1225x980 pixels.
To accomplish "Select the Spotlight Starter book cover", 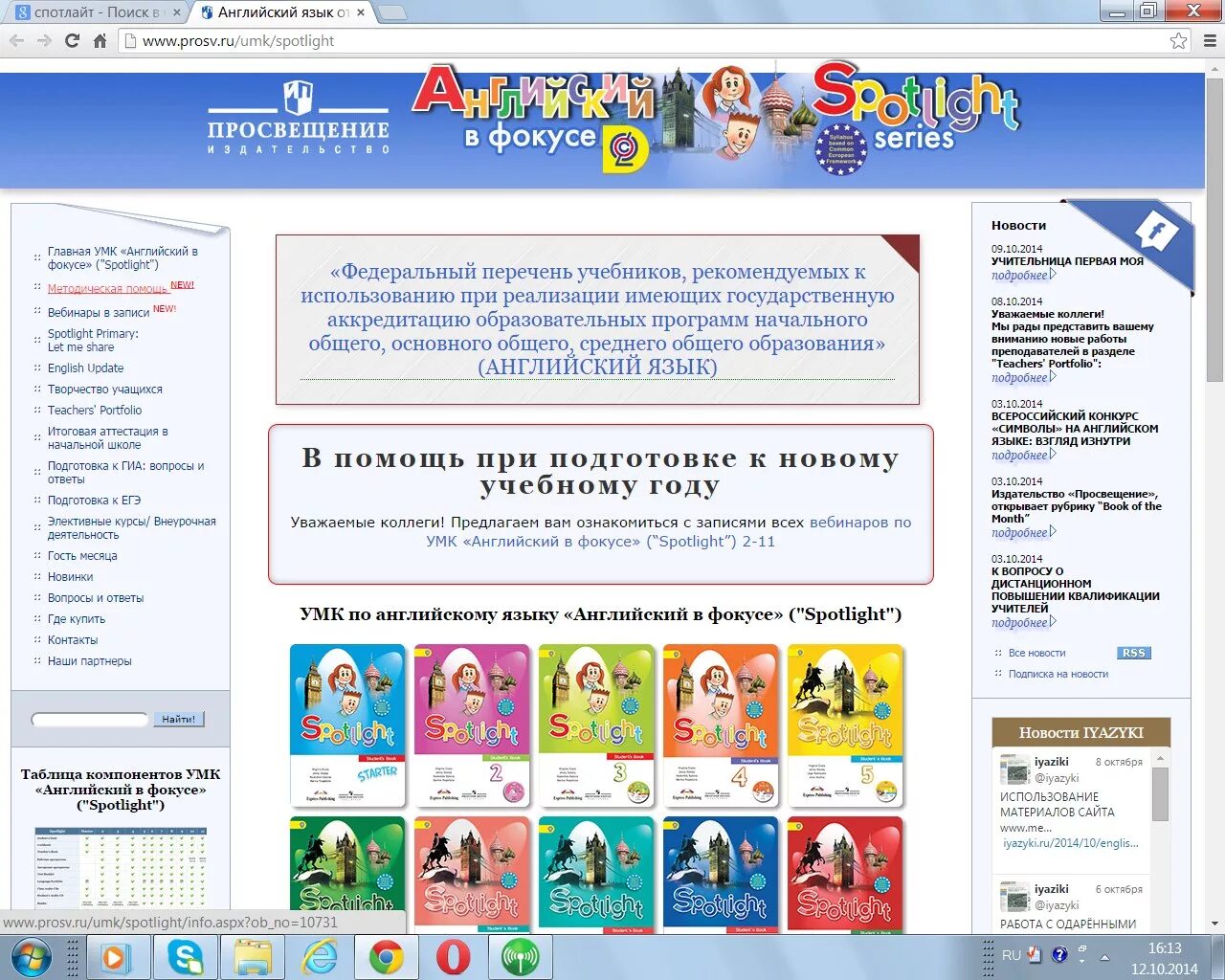I will click(347, 725).
